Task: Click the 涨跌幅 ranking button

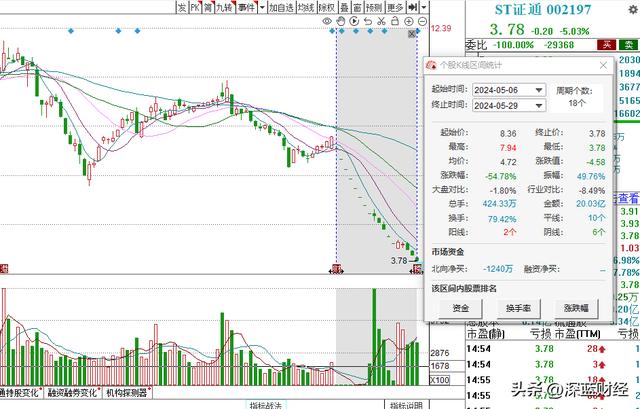Action: (x=576, y=308)
